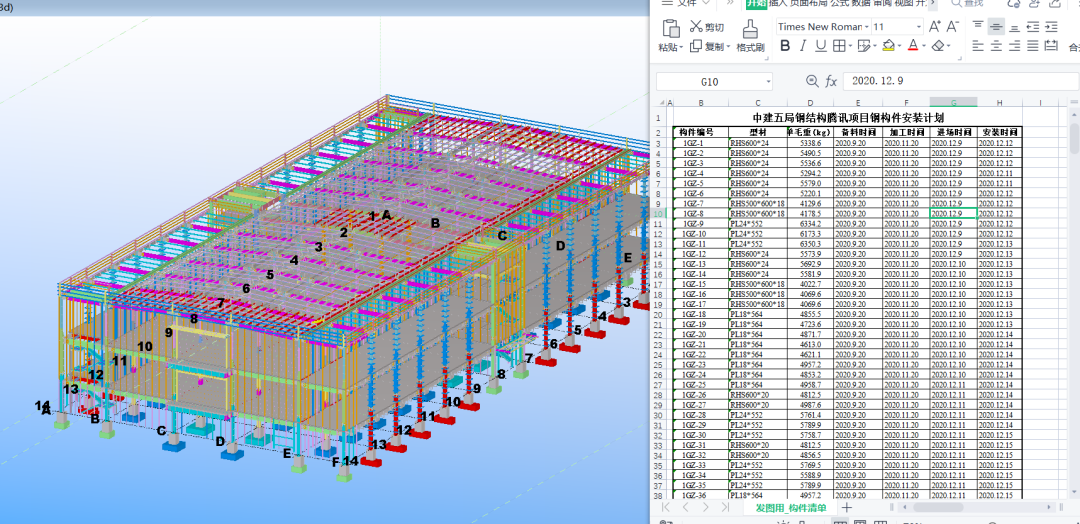Select the title cell 中建五局钢结构腾讯项目钢构件安装计划
Screen dimensions: 1080x524
847,118
